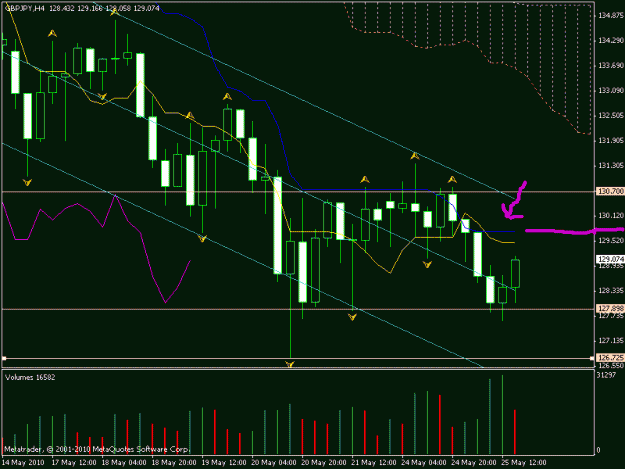The height and width of the screenshot is (469, 625).
Task: Click the 25 May 12:00 time label
Action: [523, 463]
